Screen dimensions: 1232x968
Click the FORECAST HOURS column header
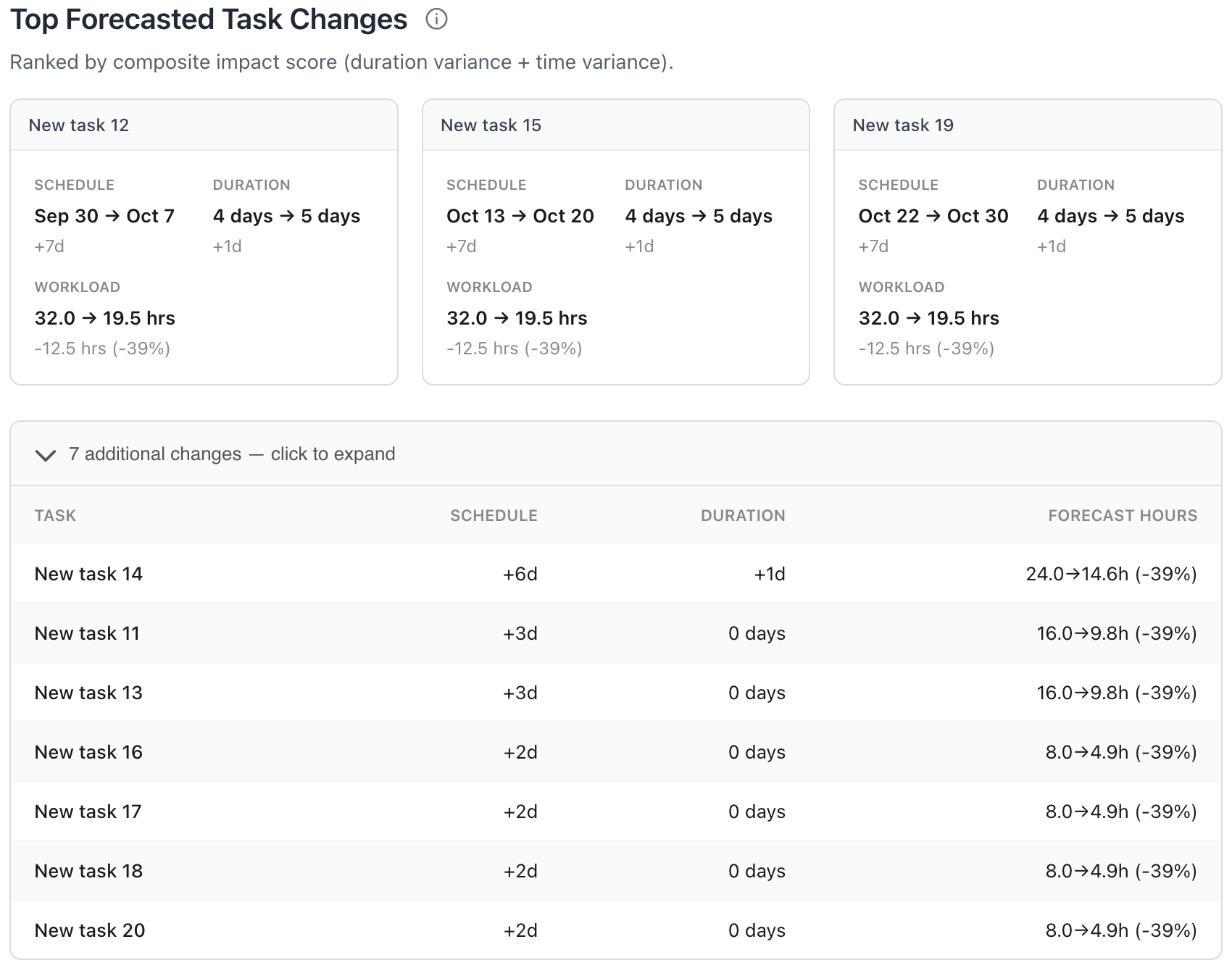point(1123,516)
